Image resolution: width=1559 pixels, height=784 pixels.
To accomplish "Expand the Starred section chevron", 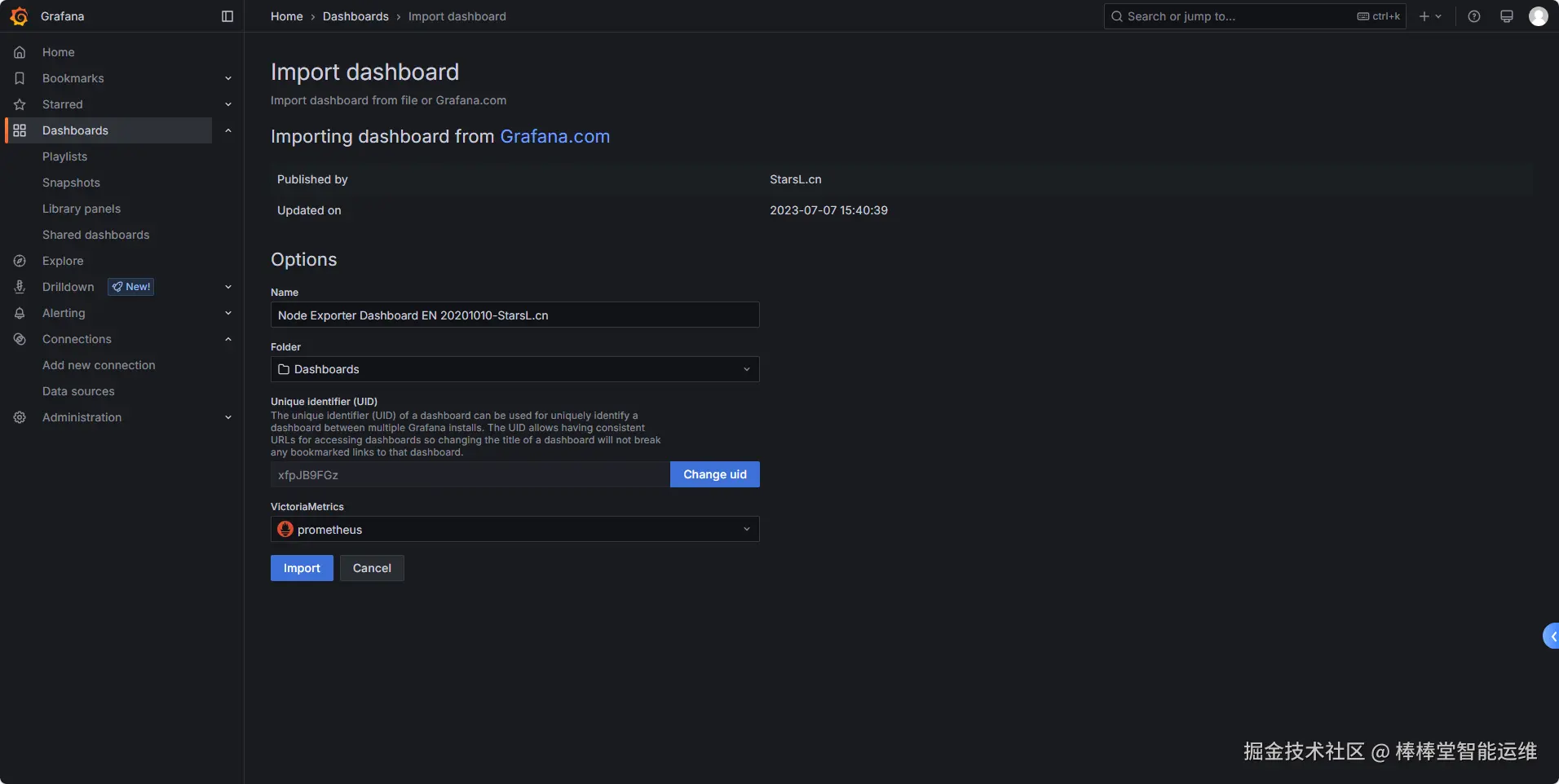I will point(228,104).
